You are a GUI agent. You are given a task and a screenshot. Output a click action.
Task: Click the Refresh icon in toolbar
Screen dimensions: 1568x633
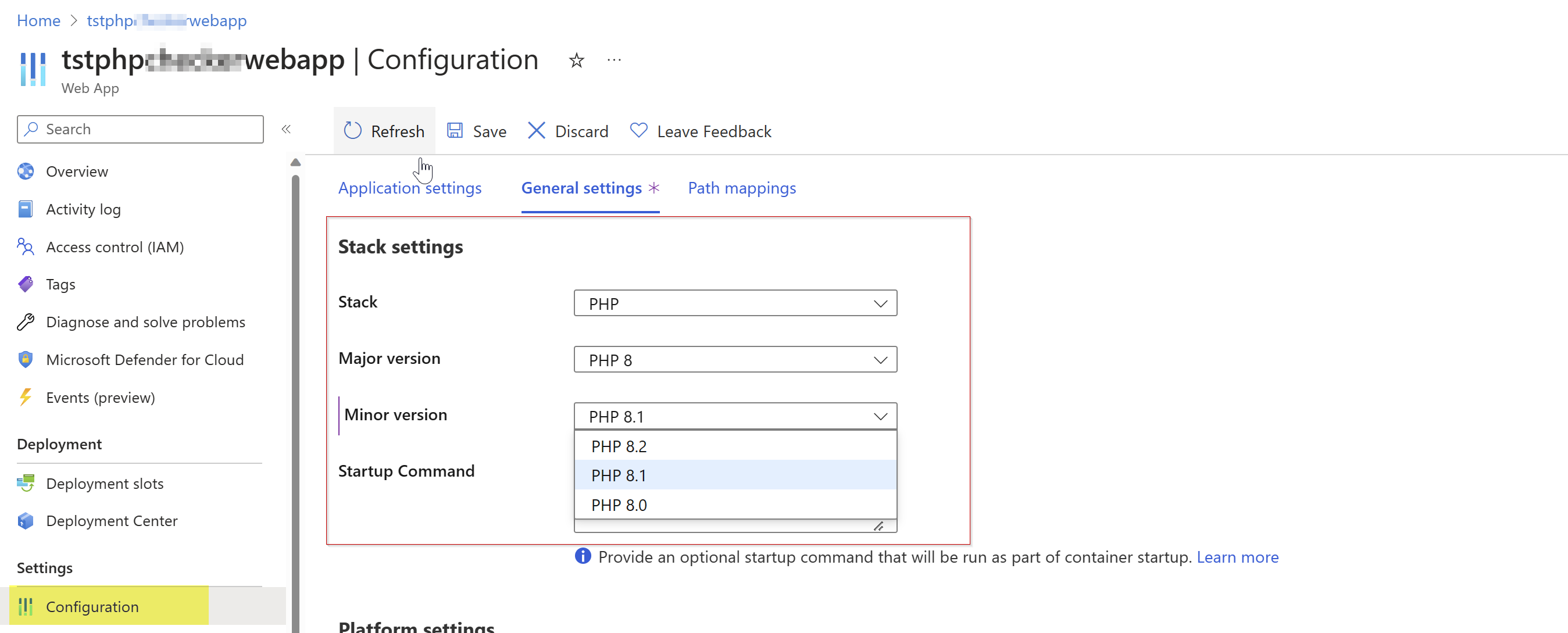coord(353,131)
